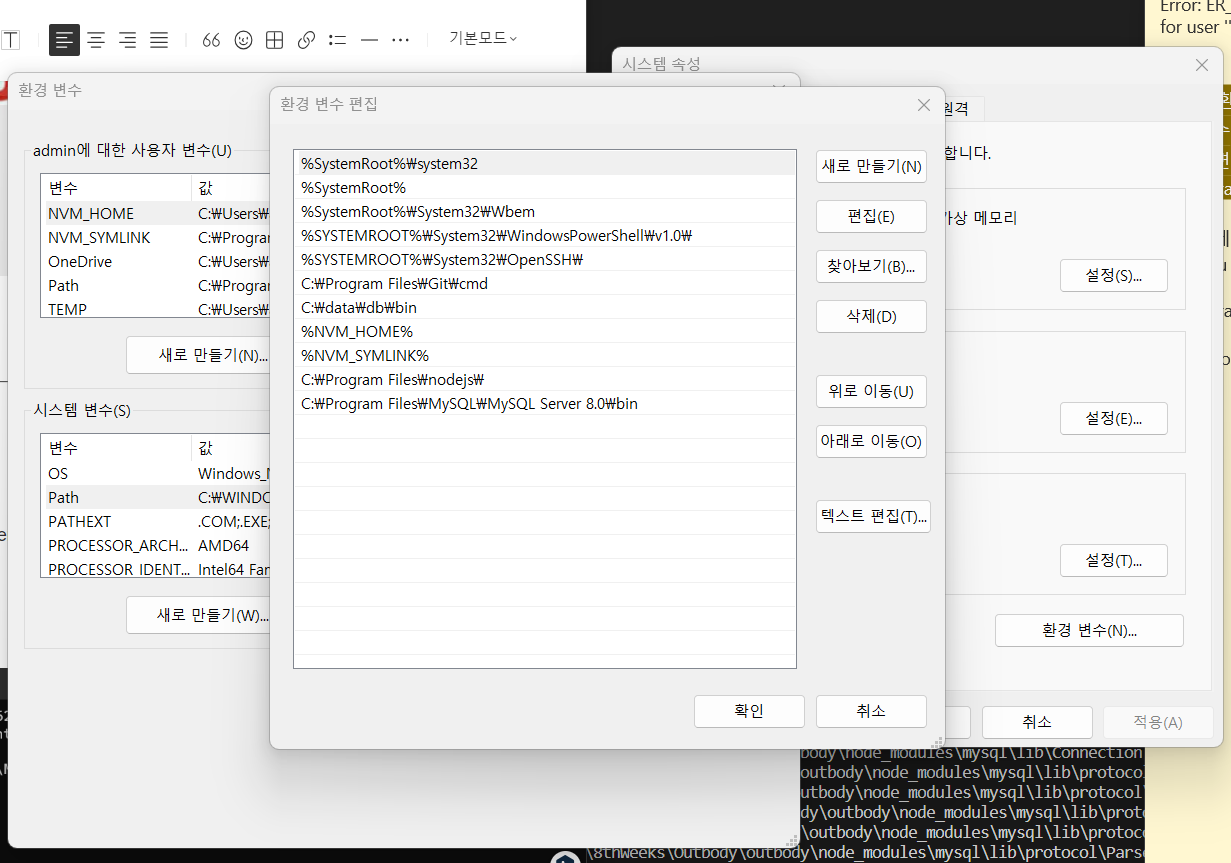1231x863 pixels.
Task: Click 새로 만들기(N)... under user variables
Action: point(198,355)
